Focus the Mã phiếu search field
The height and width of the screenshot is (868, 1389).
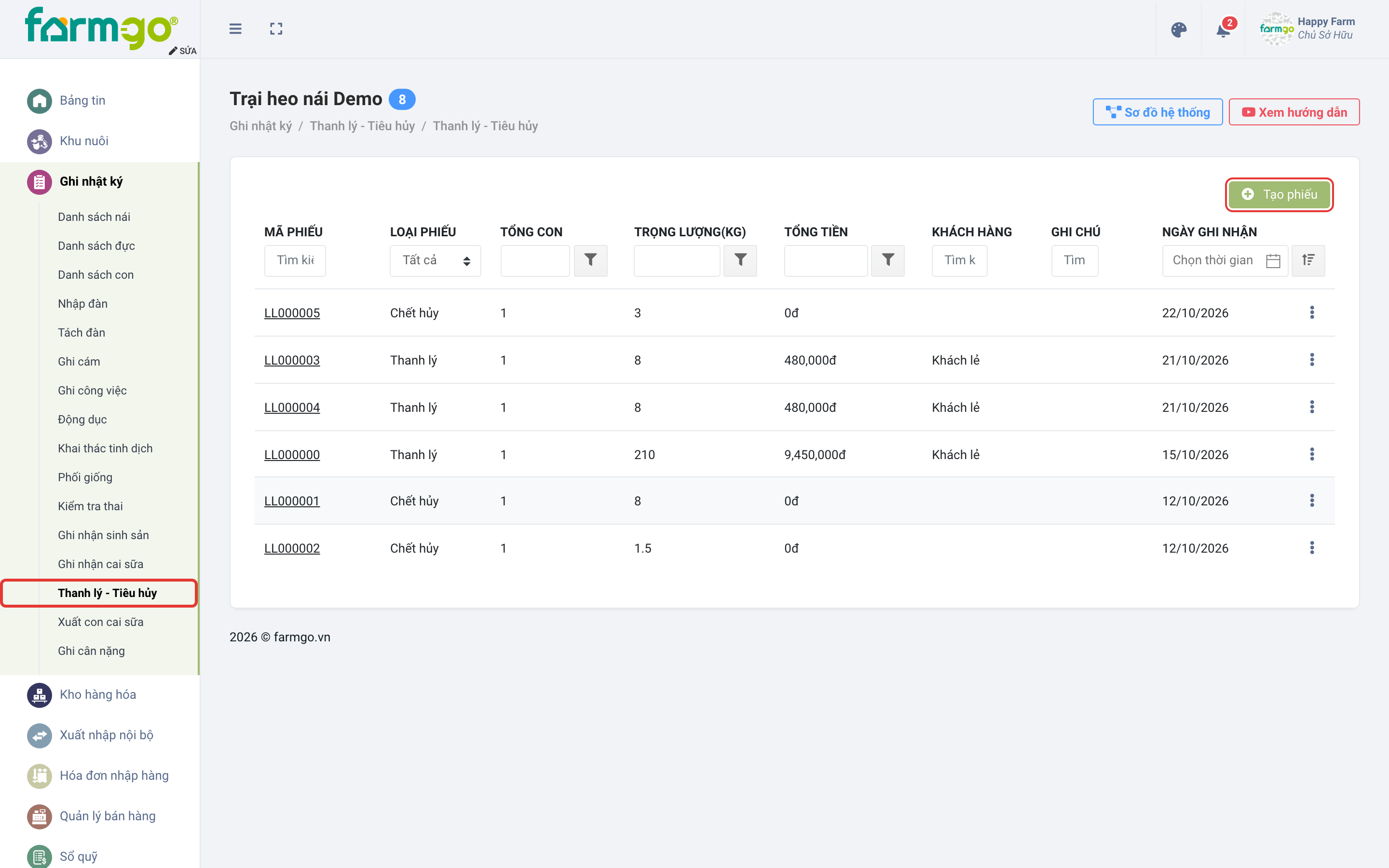295,260
